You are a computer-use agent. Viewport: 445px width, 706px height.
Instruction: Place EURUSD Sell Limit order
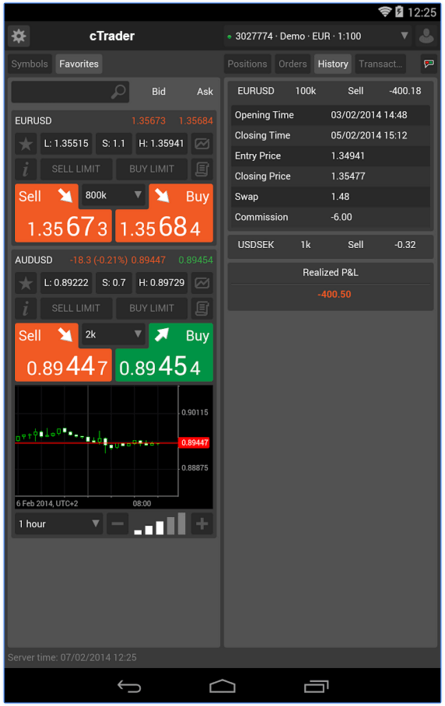[76, 169]
